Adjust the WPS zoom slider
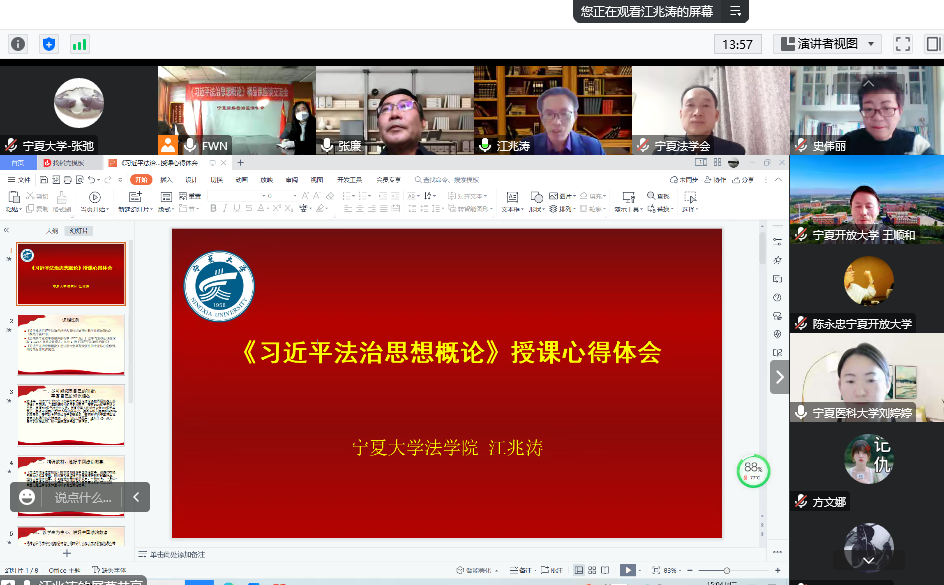This screenshot has width=944, height=585. pyautogui.click(x=726, y=570)
